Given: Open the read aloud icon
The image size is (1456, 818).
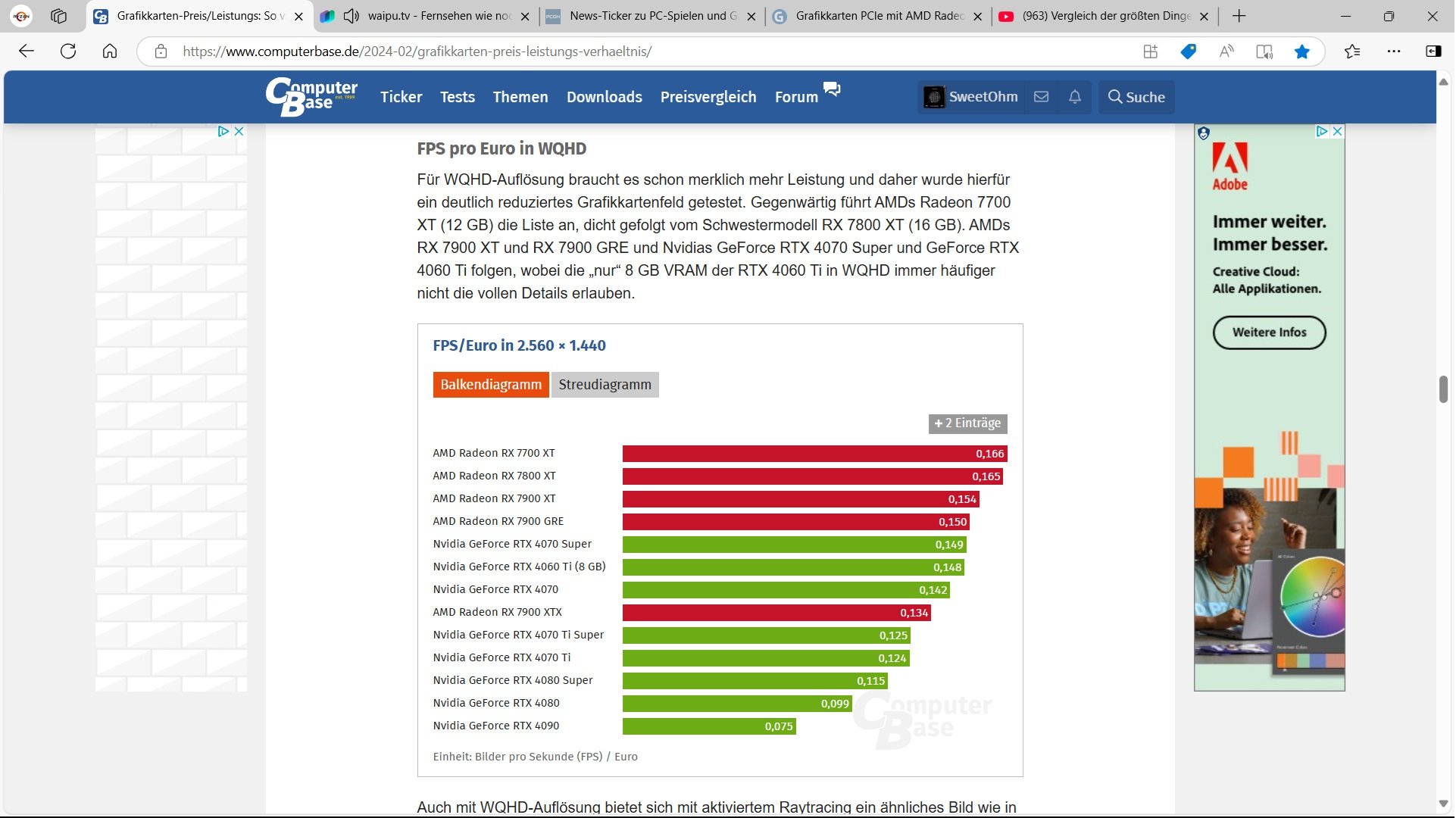Looking at the screenshot, I should 1226,52.
